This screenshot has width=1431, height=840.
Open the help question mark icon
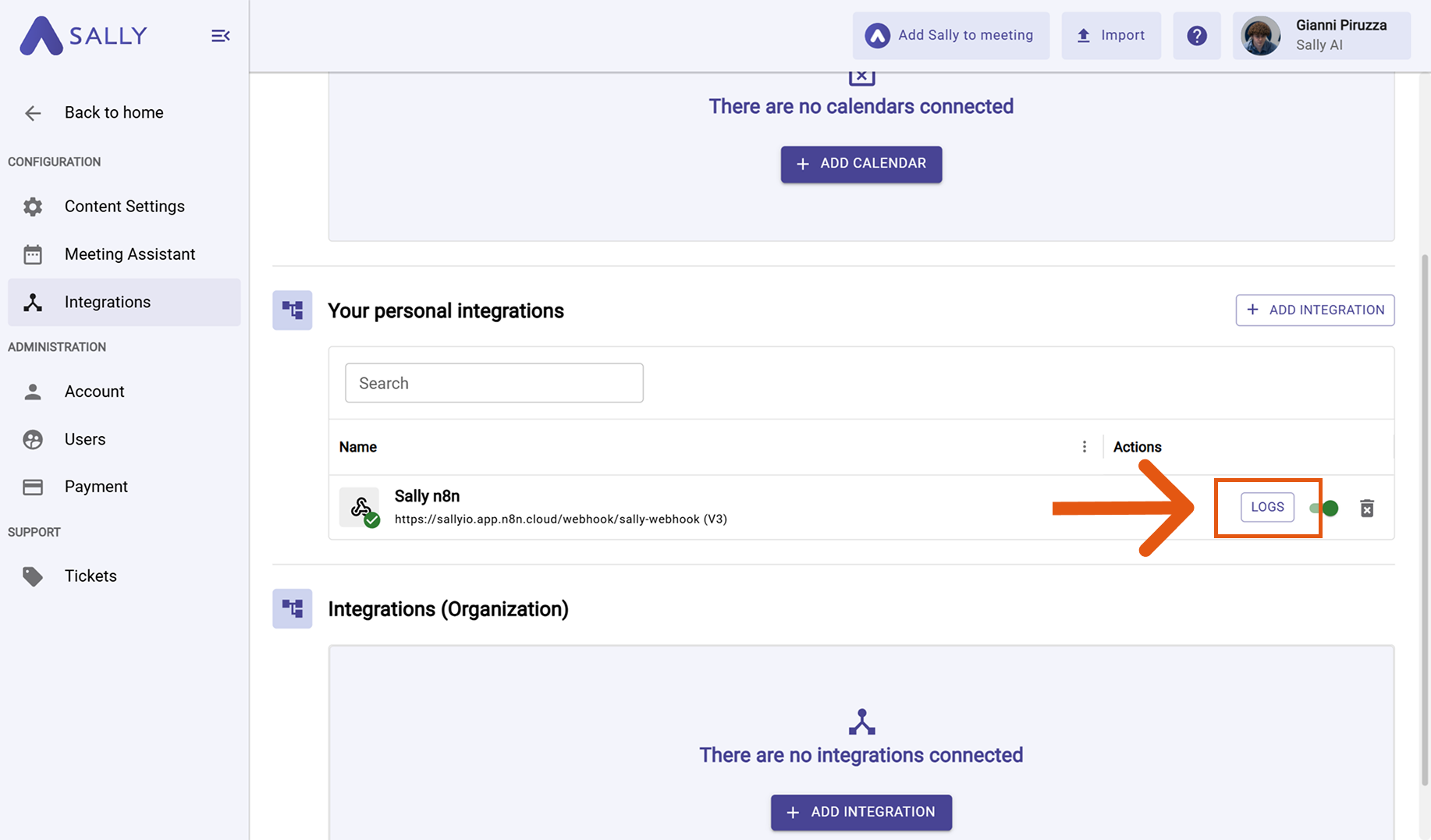1197,36
